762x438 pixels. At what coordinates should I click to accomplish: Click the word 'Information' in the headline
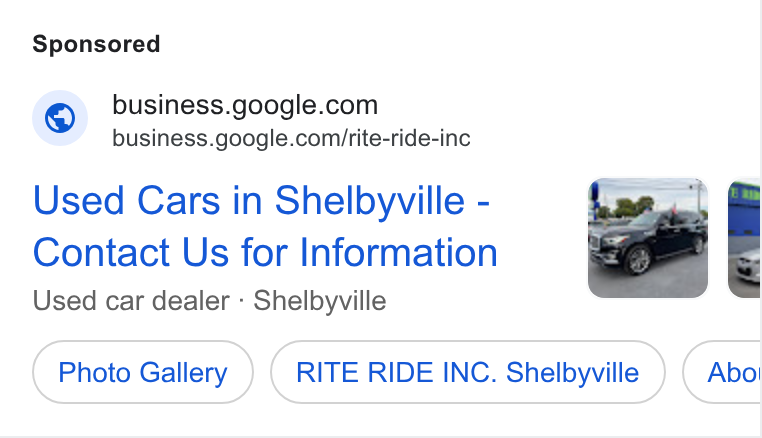(398, 252)
